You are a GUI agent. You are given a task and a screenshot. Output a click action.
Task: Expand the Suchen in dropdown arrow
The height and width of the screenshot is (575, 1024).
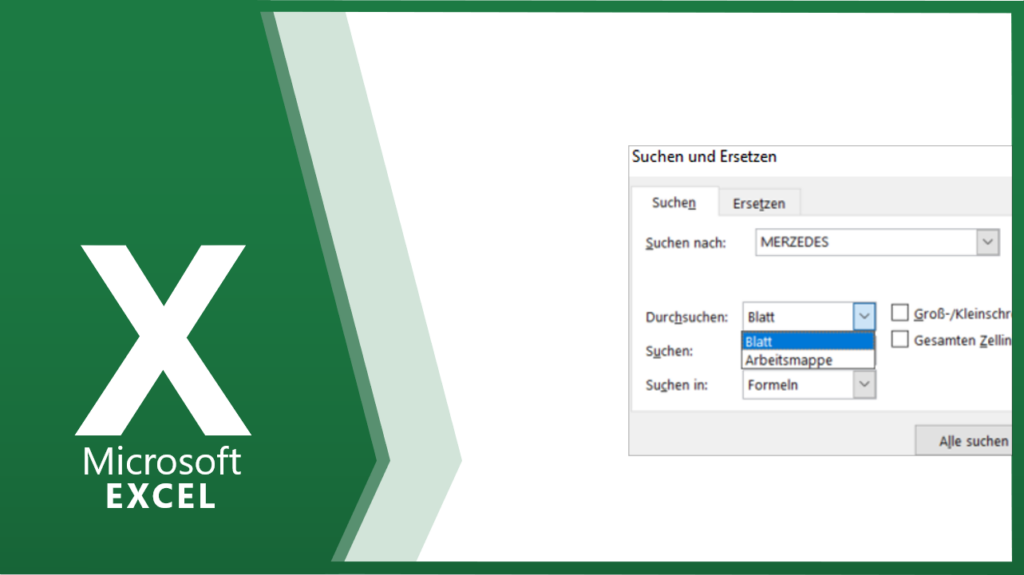pyautogui.click(x=864, y=385)
